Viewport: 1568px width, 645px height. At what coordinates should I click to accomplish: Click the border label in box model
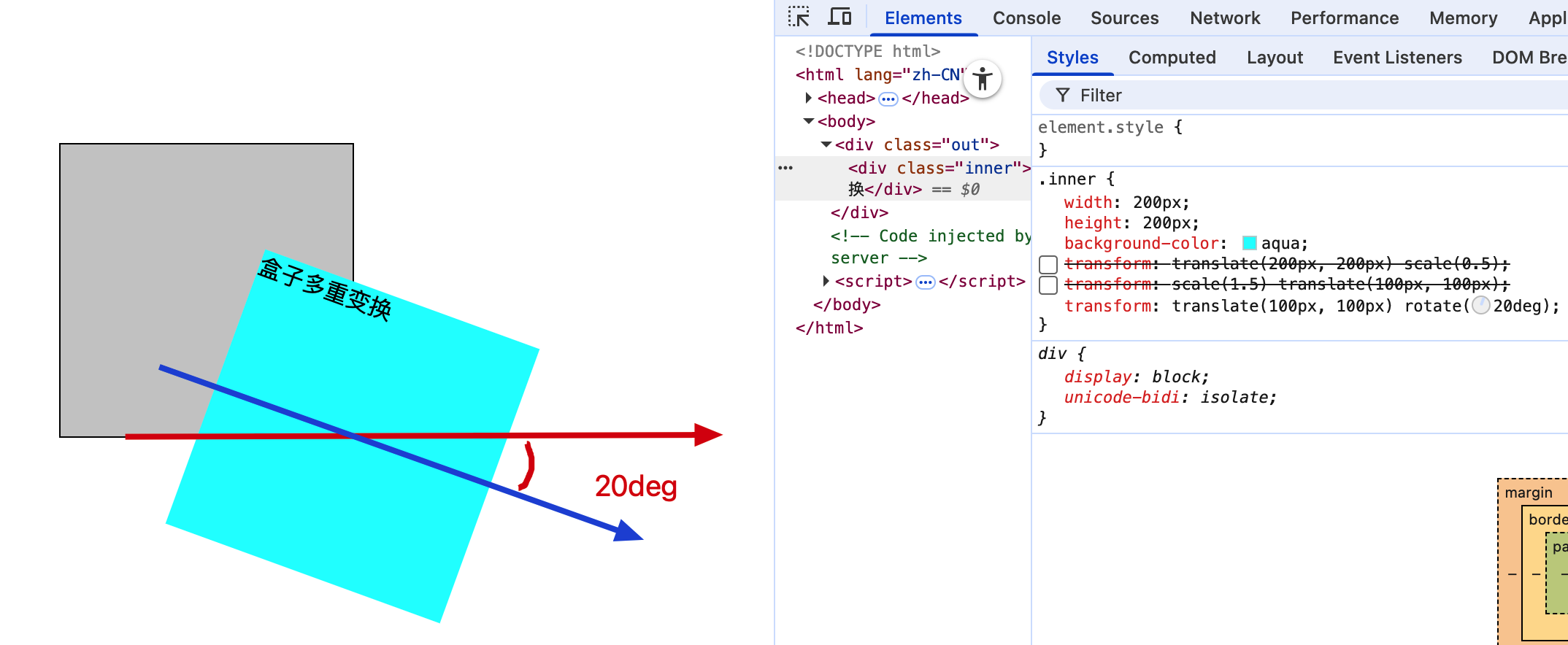(1548, 520)
